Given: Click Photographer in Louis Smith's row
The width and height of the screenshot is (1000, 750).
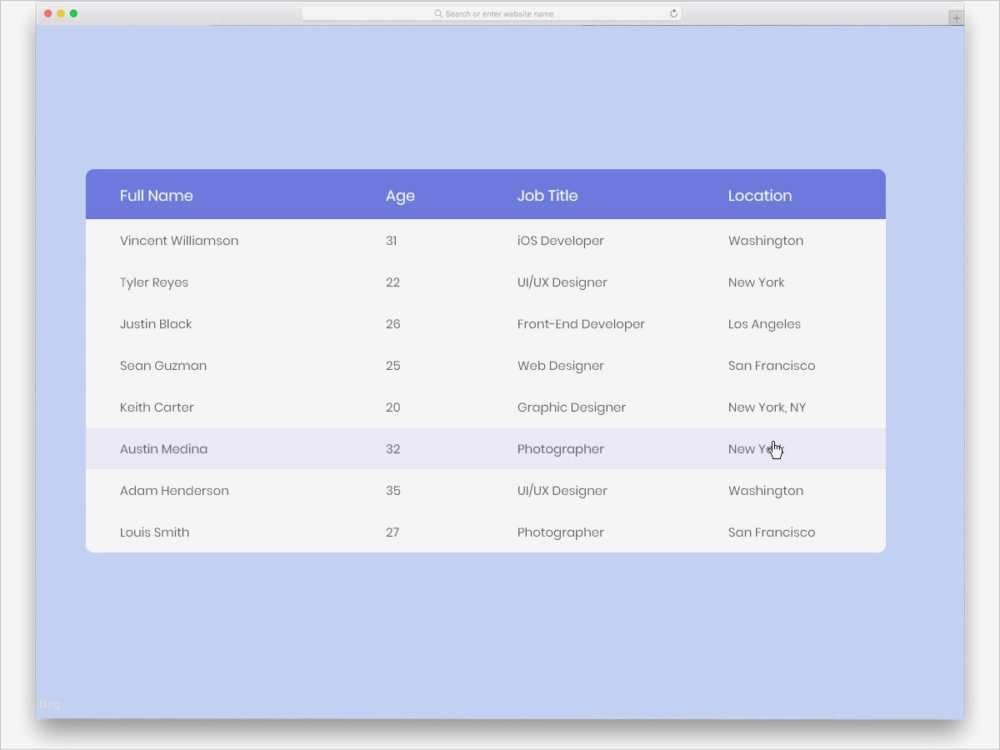Looking at the screenshot, I should (561, 532).
